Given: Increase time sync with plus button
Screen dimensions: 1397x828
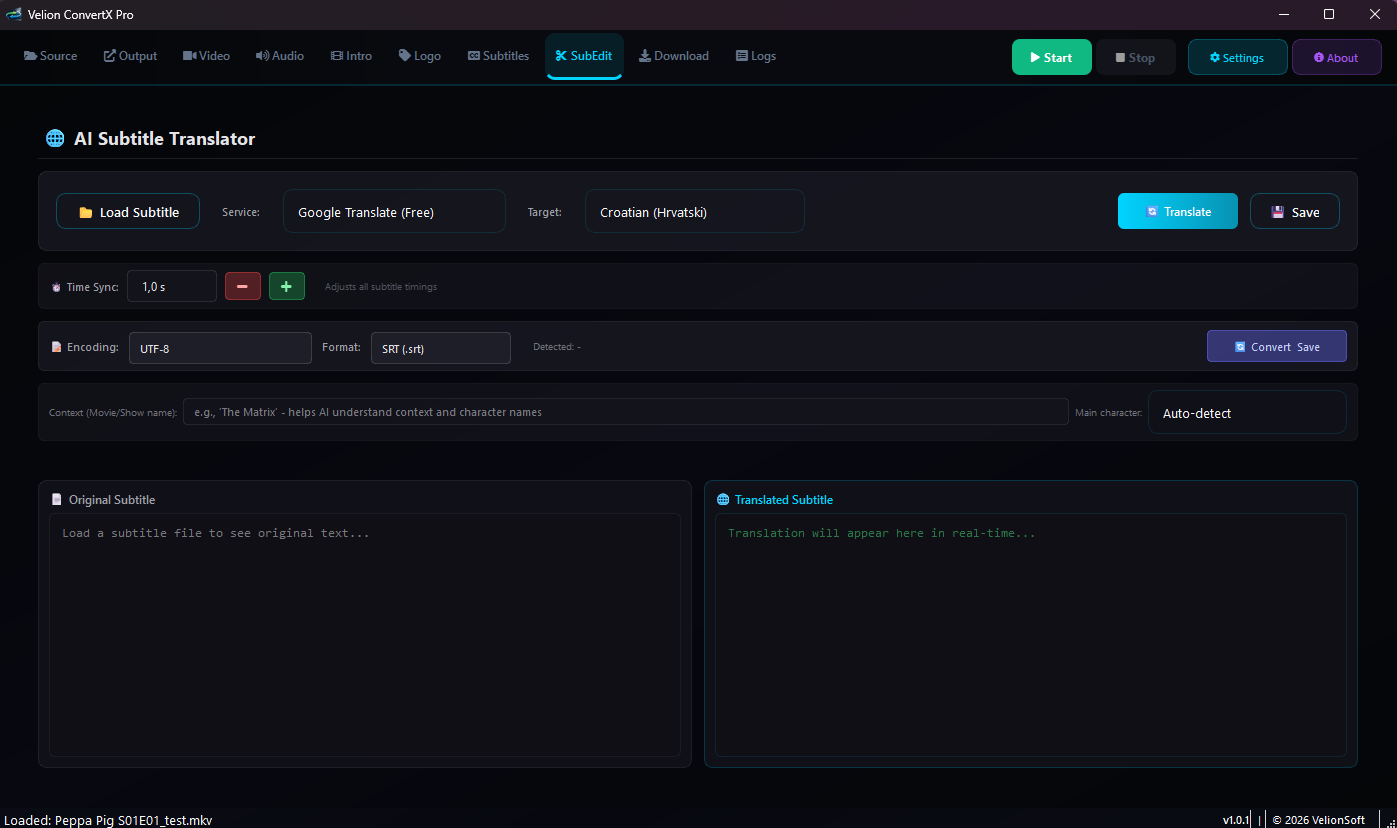Looking at the screenshot, I should click(287, 286).
